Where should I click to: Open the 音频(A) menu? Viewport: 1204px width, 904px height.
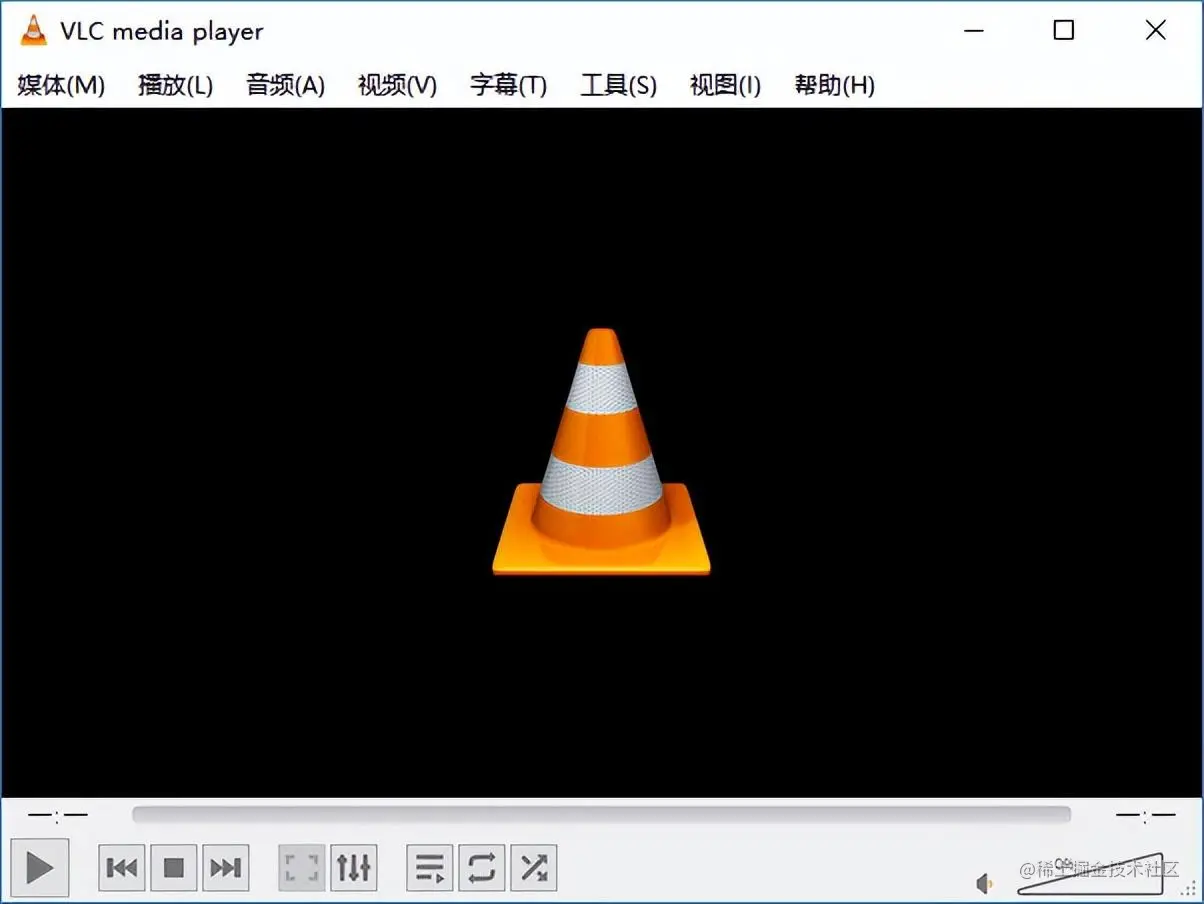point(286,85)
